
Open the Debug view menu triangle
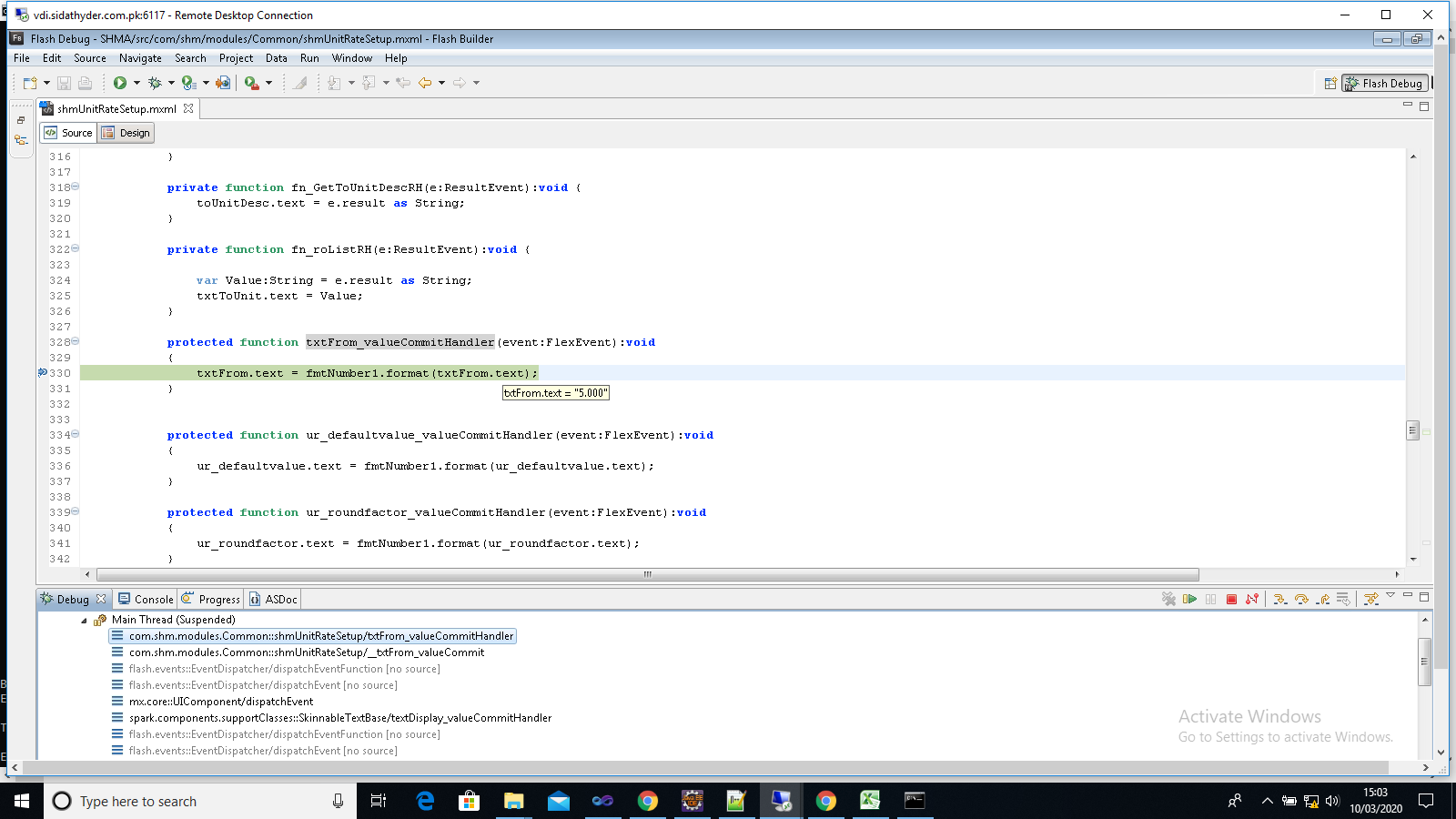1390,595
